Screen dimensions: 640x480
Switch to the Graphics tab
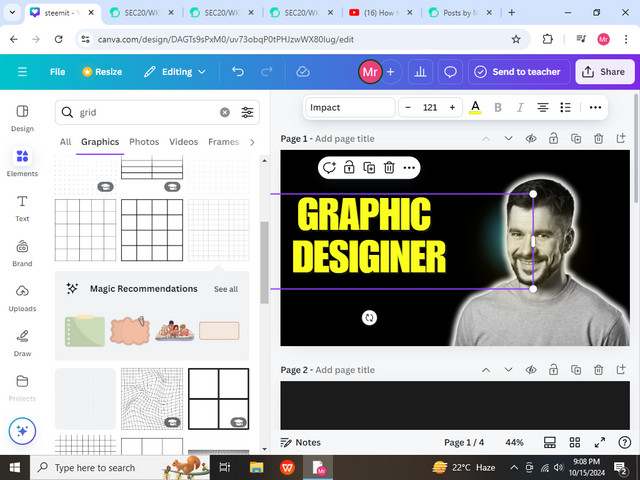100,142
